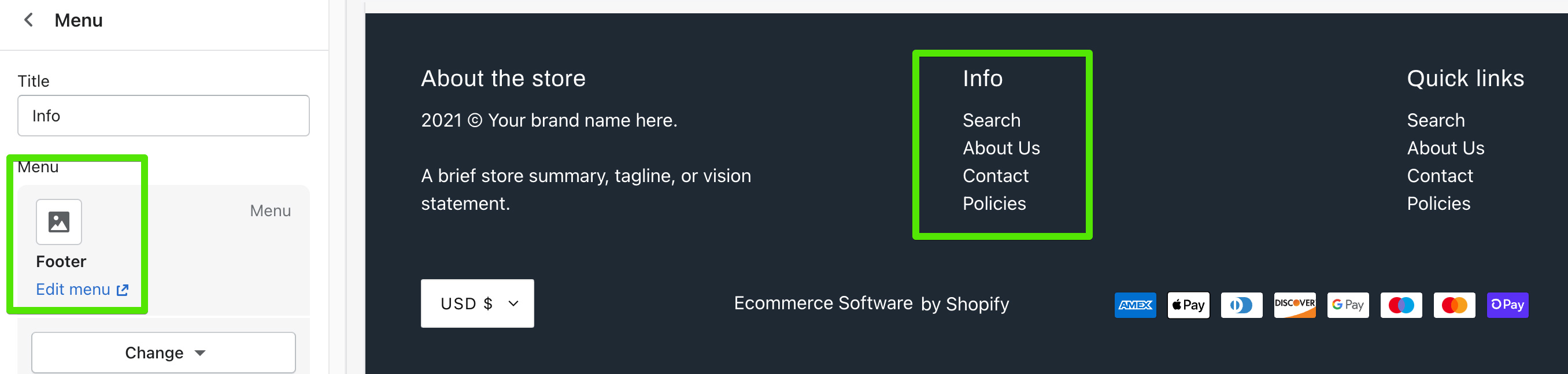
Task: Click the Mastercard payment icon
Action: 1455,305
